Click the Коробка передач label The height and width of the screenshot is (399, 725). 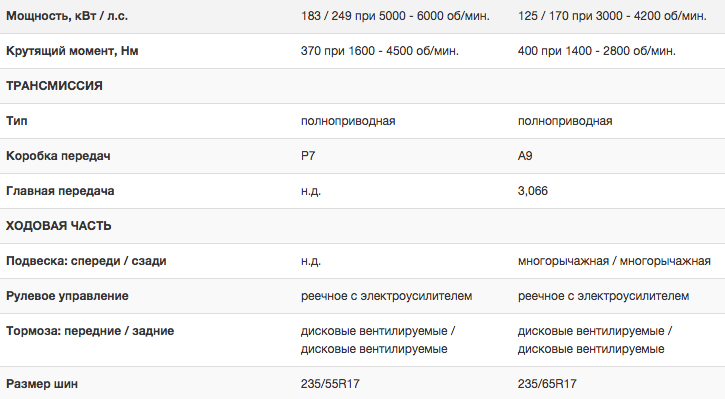tap(58, 156)
